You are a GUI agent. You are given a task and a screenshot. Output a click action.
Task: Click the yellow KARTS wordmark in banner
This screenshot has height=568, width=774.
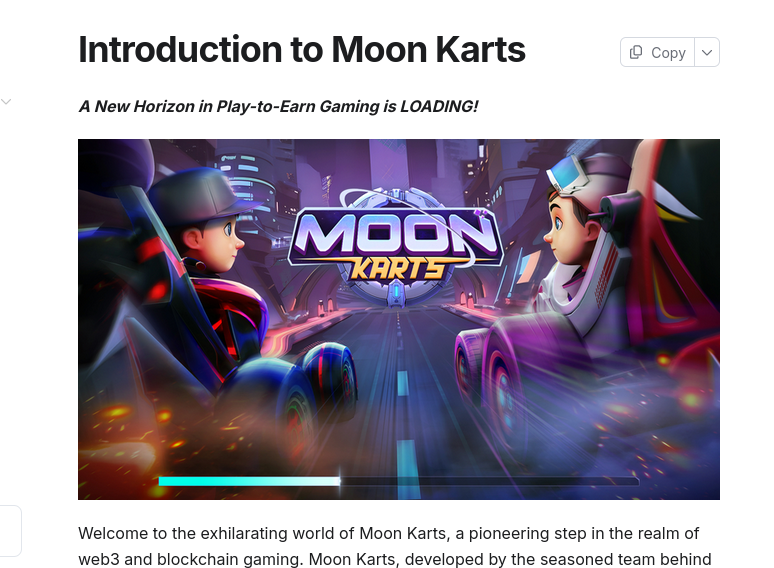point(398,270)
